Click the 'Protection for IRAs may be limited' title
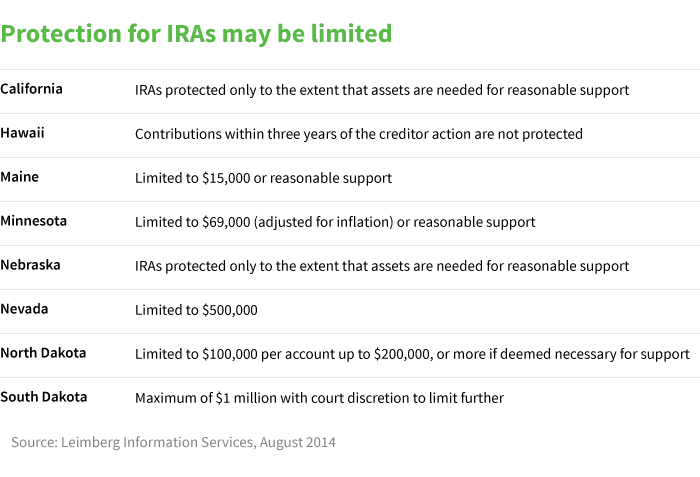This screenshot has width=700, height=477. [x=196, y=34]
